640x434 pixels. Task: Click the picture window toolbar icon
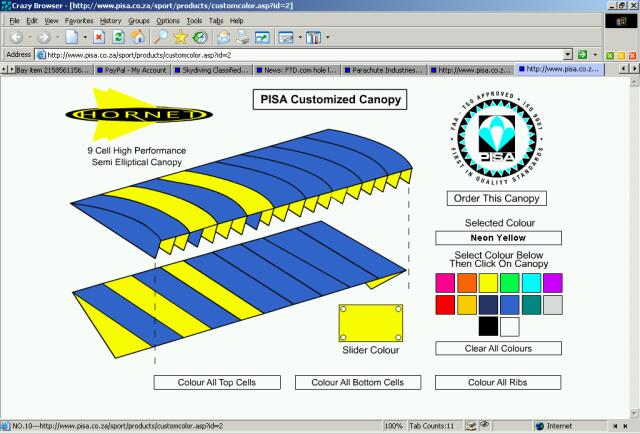coord(286,38)
